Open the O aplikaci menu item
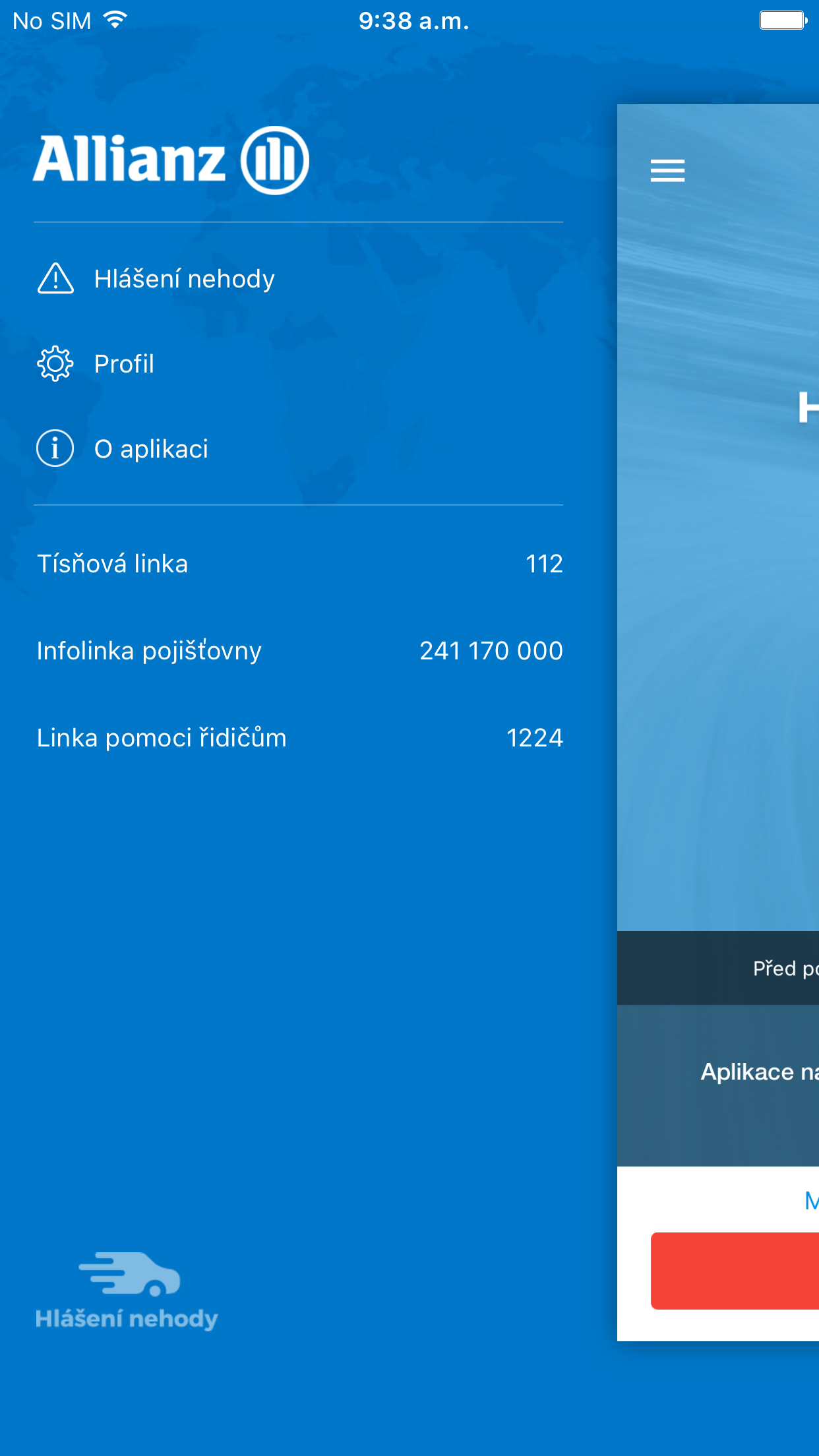The height and width of the screenshot is (1456, 819). click(299, 448)
